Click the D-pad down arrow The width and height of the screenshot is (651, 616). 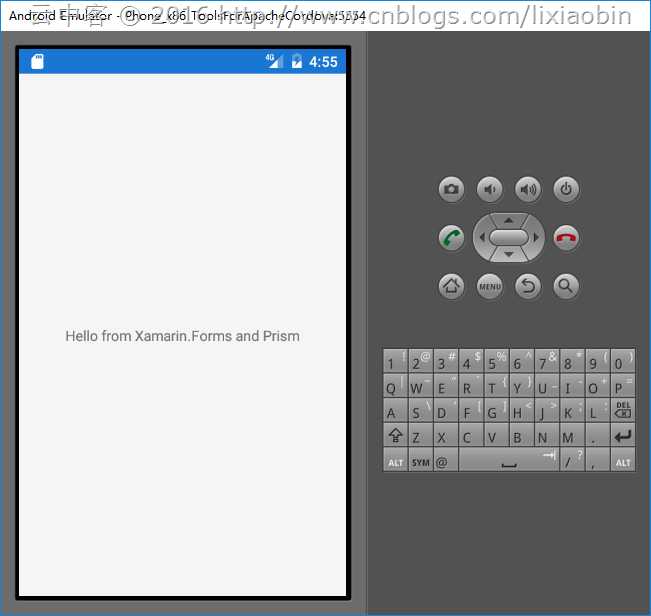tap(509, 254)
